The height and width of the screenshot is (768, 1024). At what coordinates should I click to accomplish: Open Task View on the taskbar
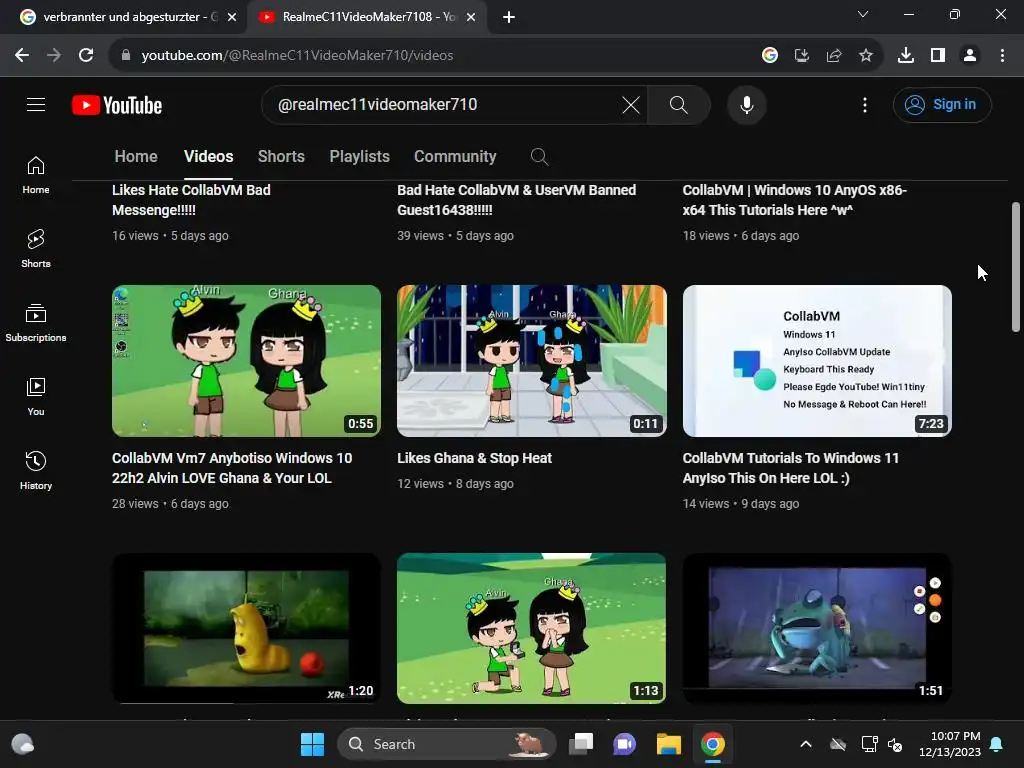click(581, 744)
